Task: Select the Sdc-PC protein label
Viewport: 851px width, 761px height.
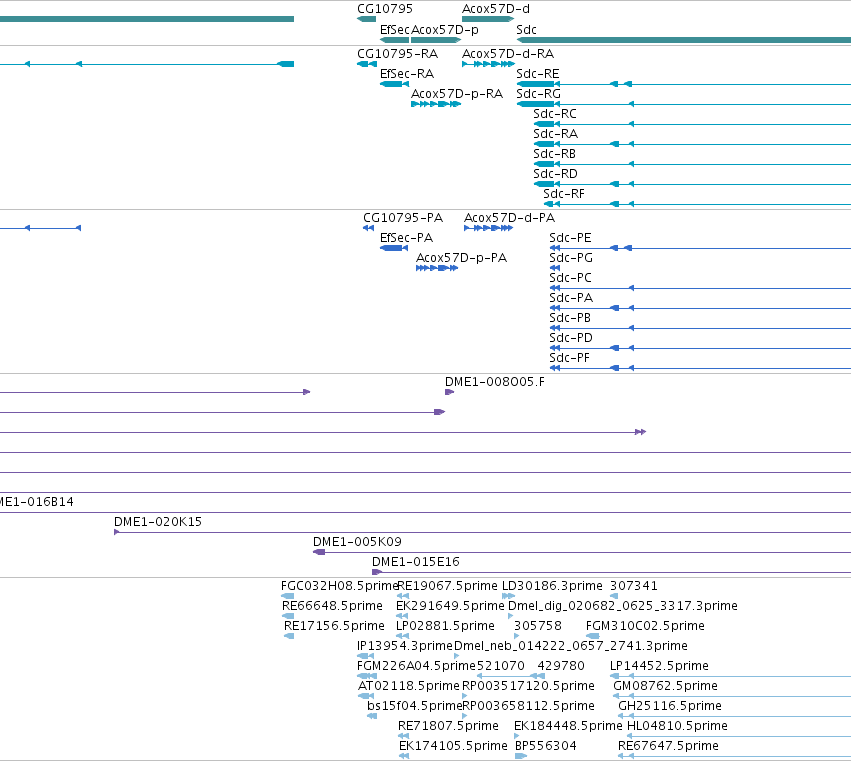Action: tap(570, 278)
